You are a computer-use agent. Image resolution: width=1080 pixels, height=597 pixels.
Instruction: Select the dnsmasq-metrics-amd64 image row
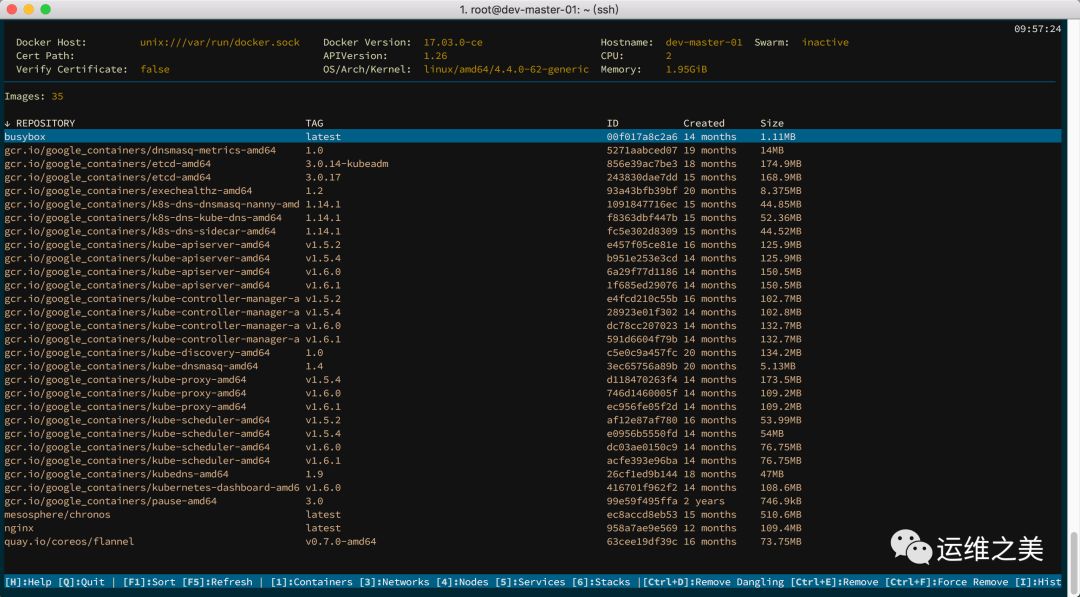(x=532, y=150)
